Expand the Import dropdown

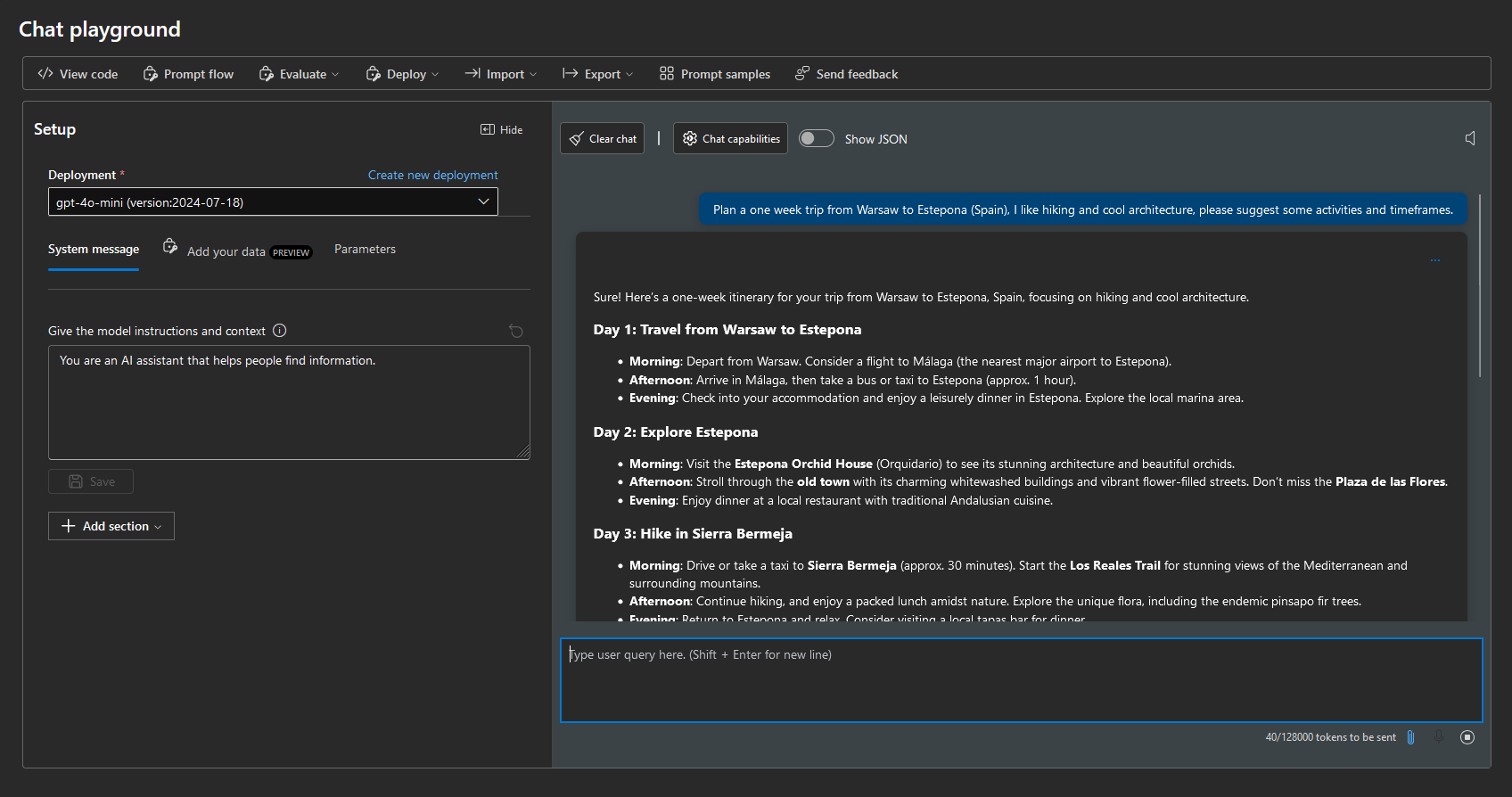tap(500, 74)
